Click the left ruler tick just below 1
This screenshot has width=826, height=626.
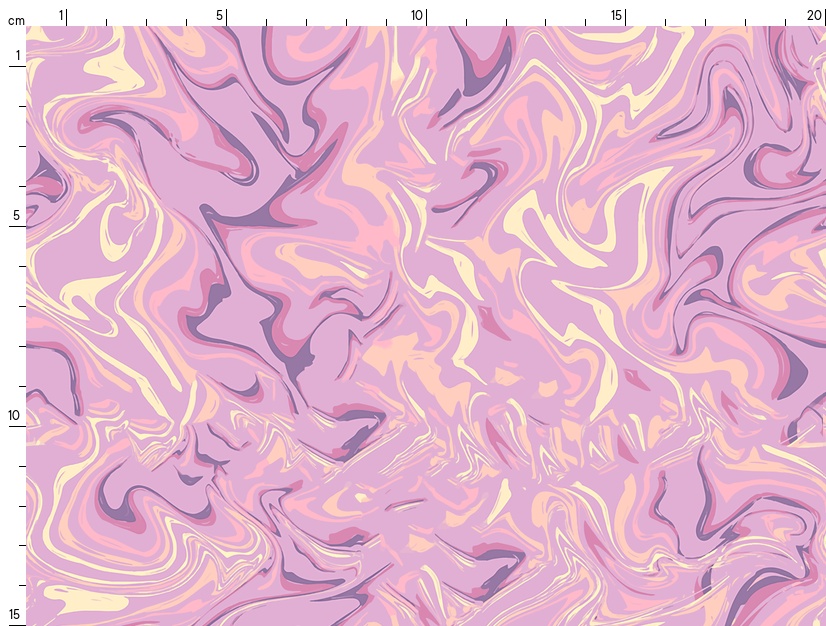(x=20, y=106)
